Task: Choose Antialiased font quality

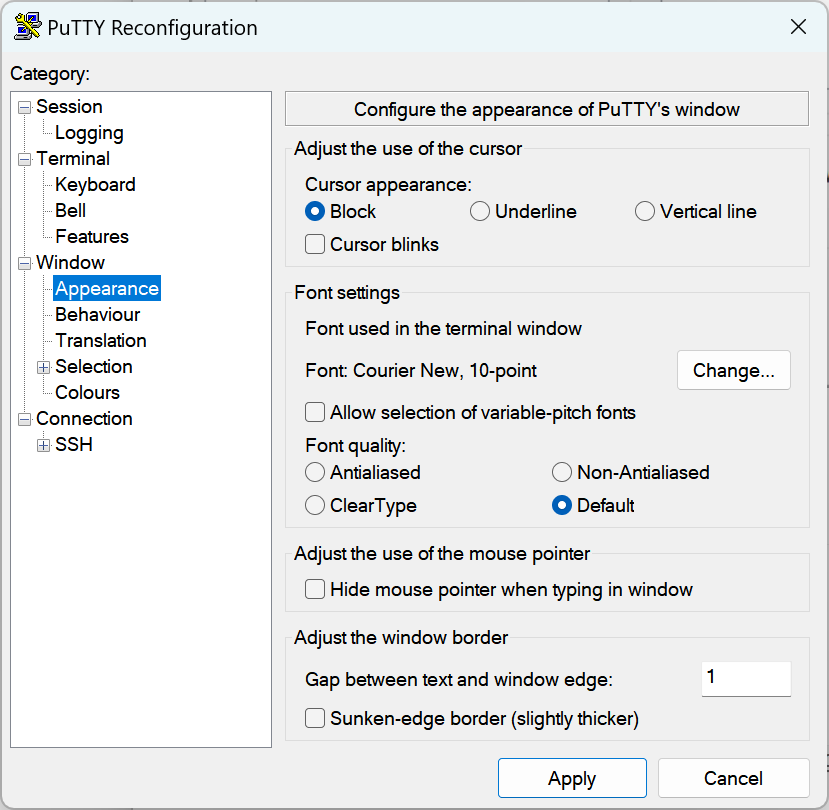Action: [x=315, y=472]
